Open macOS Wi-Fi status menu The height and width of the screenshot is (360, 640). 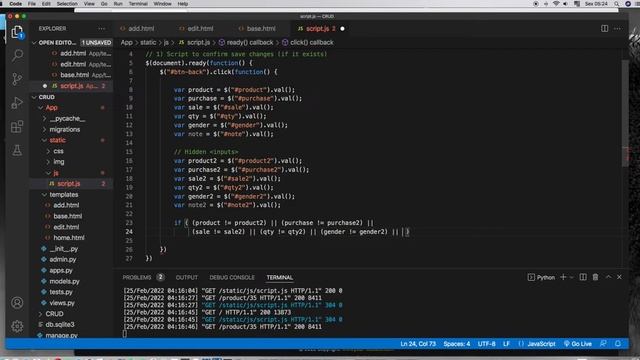(556, 4)
